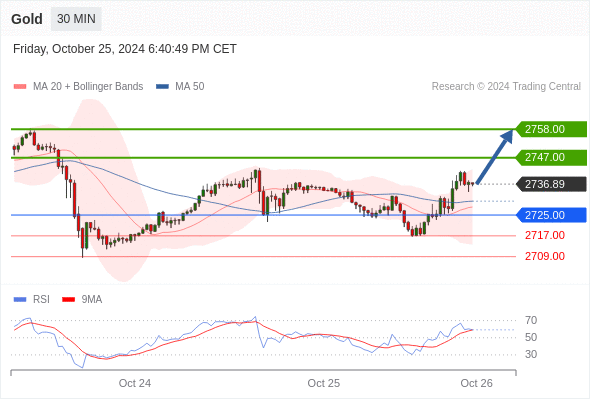
Task: Click the 2758.00 green resistance tag
Action: pos(551,129)
